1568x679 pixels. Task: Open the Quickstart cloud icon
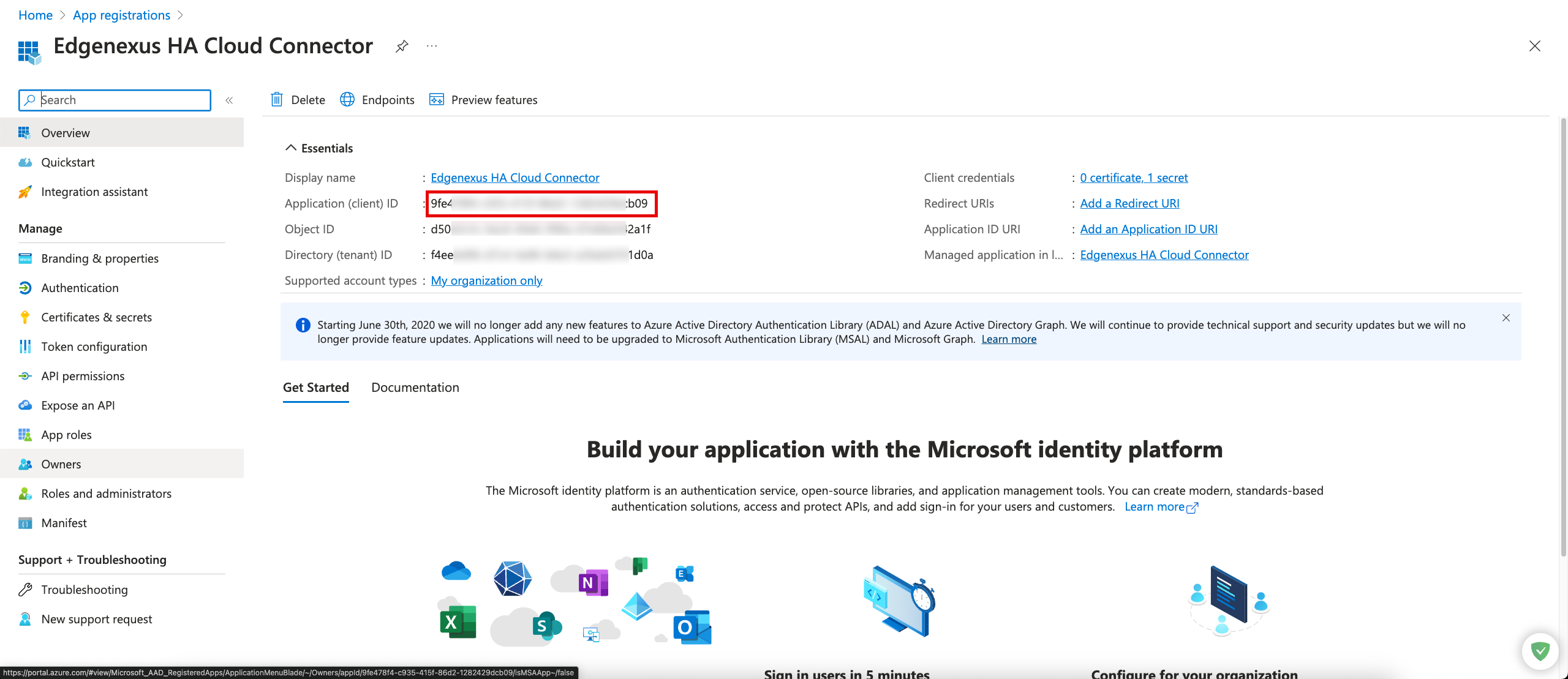click(25, 162)
